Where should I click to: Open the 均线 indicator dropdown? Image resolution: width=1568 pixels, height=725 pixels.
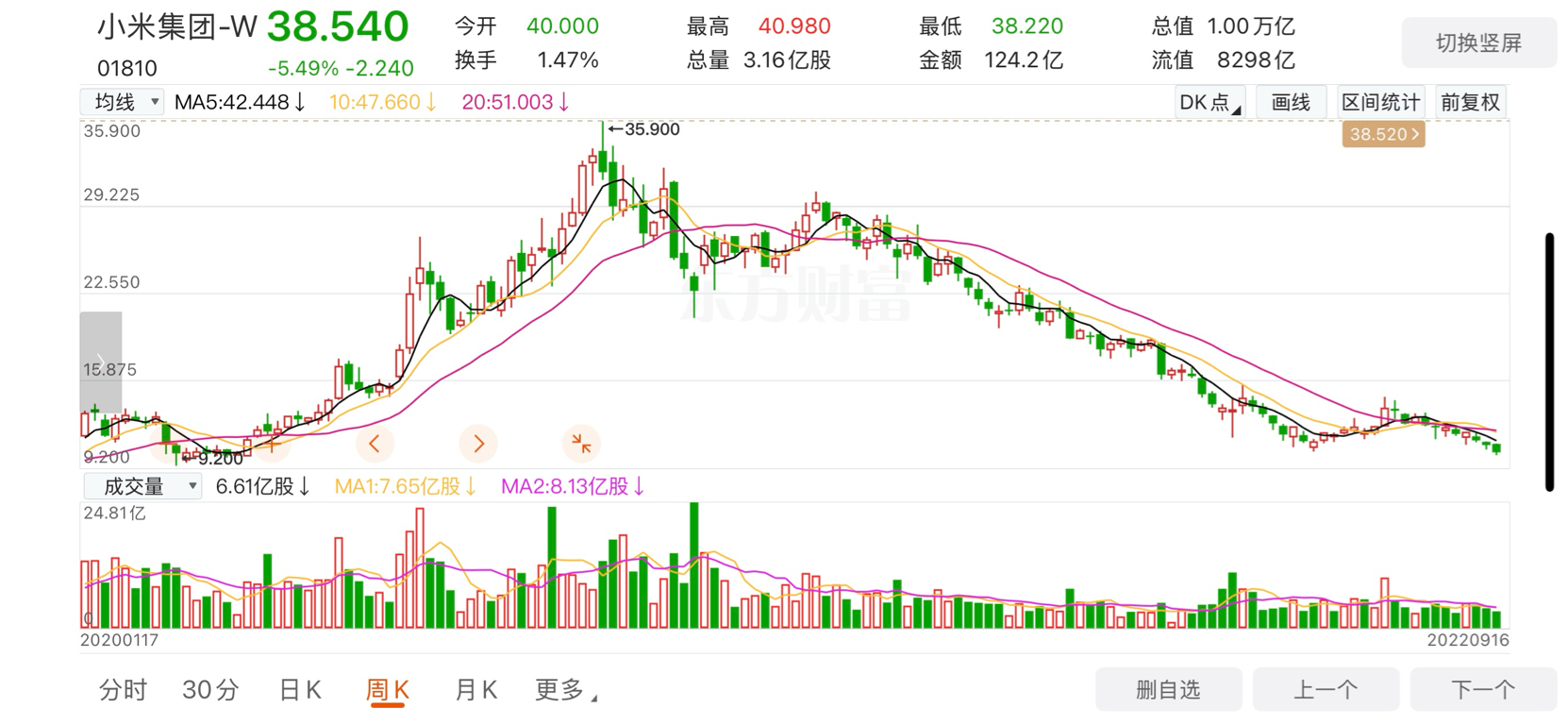tap(123, 102)
